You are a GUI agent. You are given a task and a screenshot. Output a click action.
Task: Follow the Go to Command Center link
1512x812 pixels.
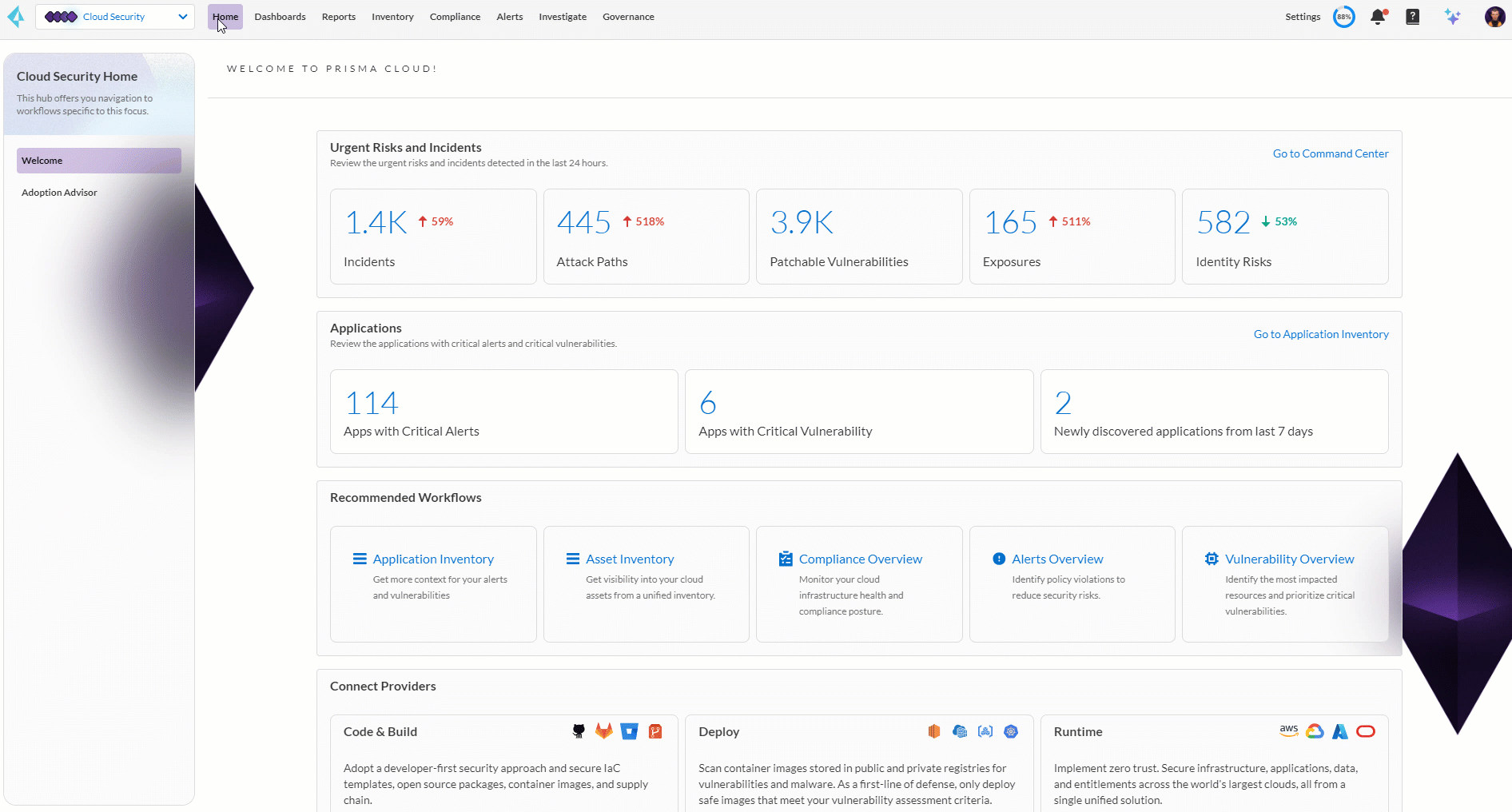pos(1331,153)
